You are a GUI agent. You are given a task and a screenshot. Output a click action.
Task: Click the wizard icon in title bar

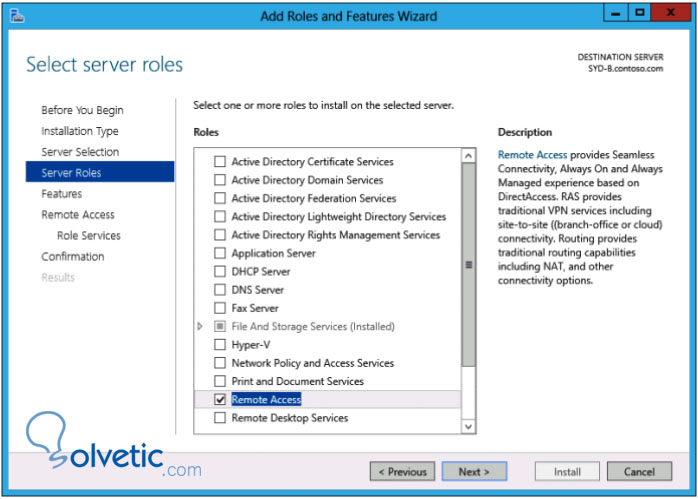(17, 16)
